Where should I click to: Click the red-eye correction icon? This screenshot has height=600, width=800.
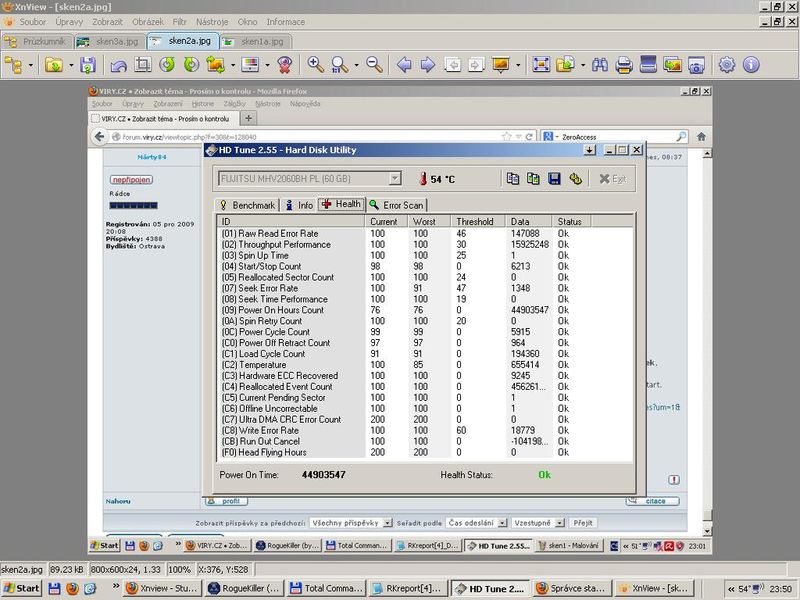click(x=285, y=65)
